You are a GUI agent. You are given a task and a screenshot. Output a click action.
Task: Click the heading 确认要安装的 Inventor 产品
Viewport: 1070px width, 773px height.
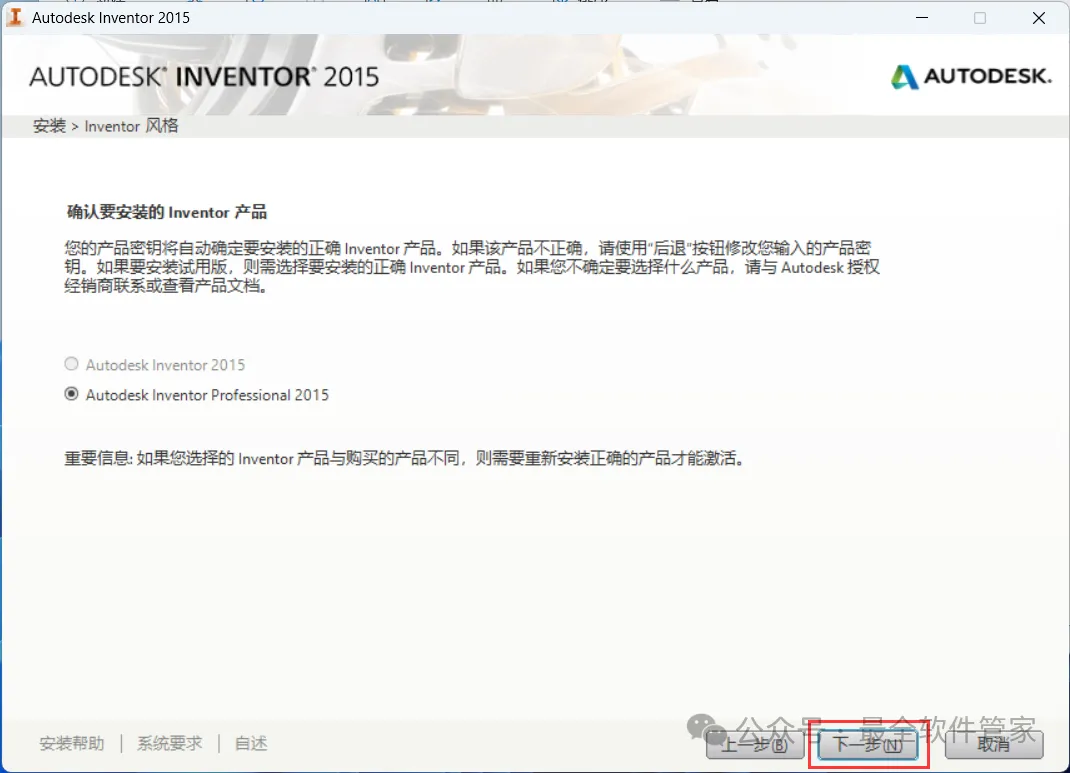tap(167, 212)
